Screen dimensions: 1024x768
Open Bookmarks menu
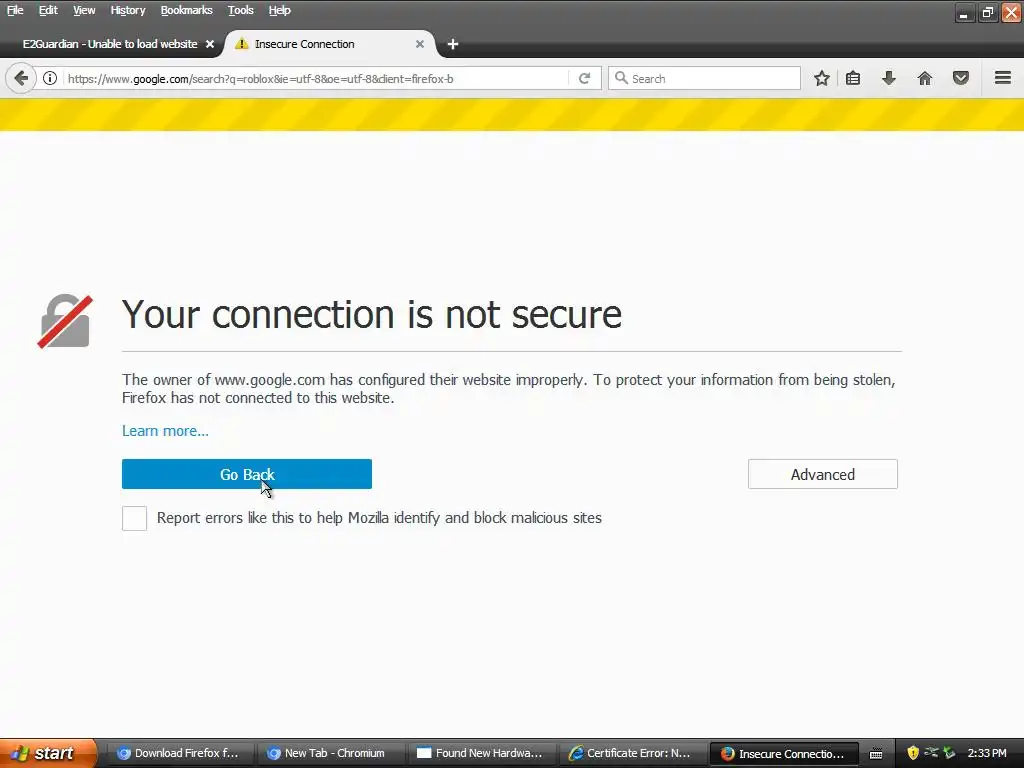click(x=186, y=10)
